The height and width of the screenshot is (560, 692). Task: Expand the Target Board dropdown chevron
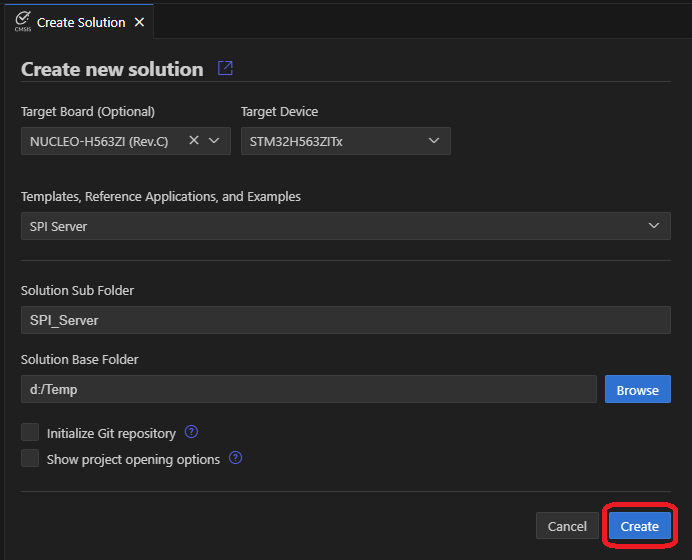(214, 141)
